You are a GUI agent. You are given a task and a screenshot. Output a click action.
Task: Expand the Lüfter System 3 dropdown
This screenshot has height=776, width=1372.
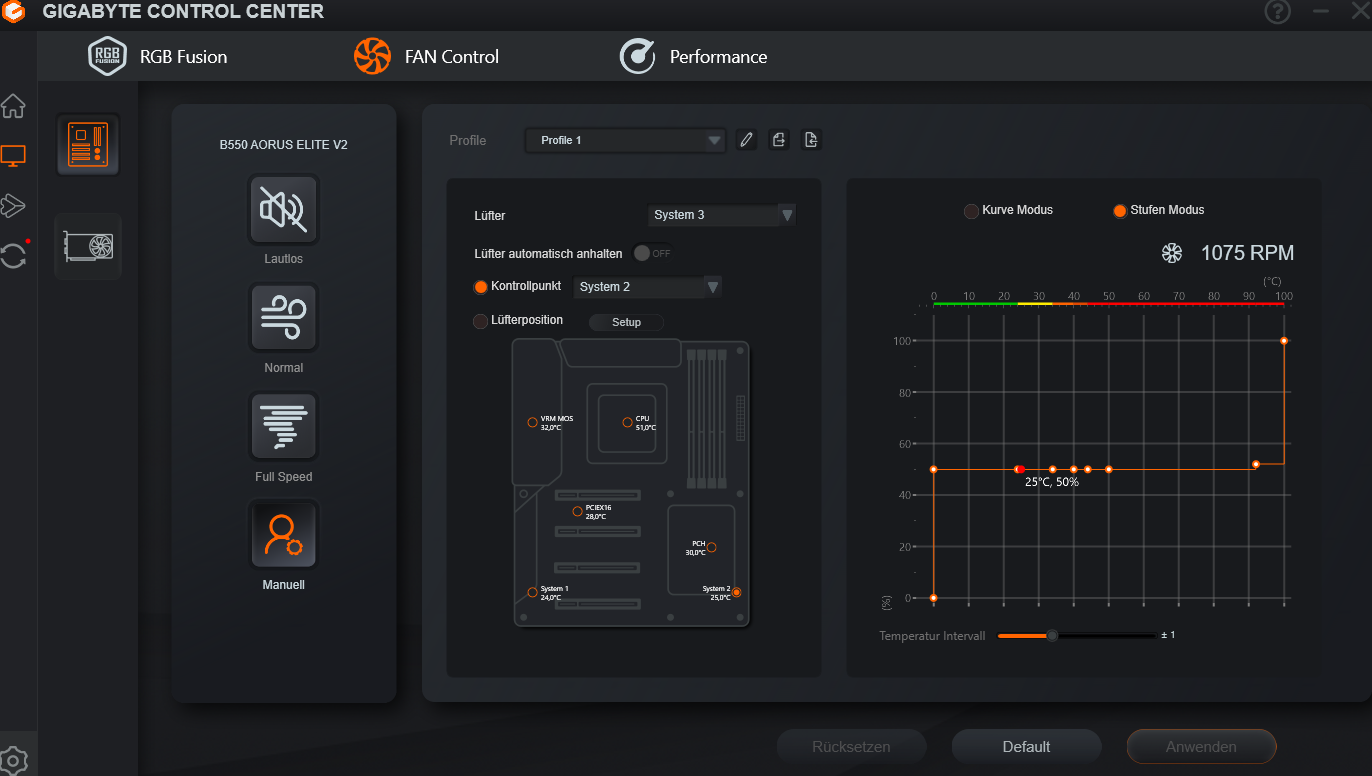click(x=722, y=215)
